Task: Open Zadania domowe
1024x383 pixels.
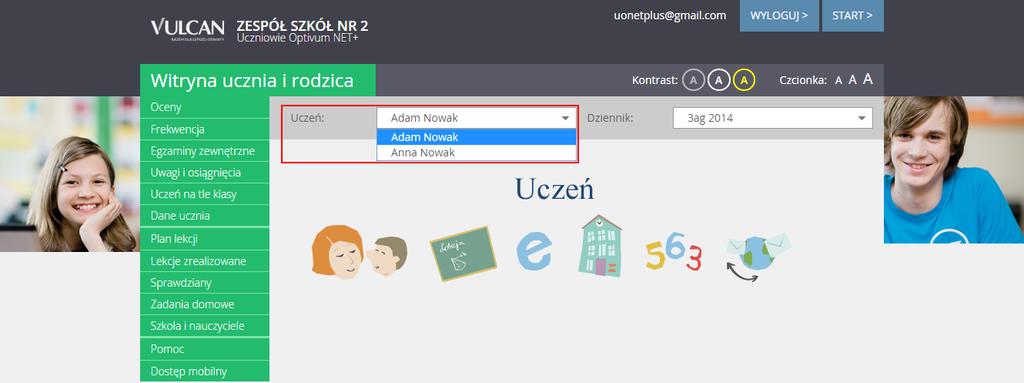Action: pos(204,304)
